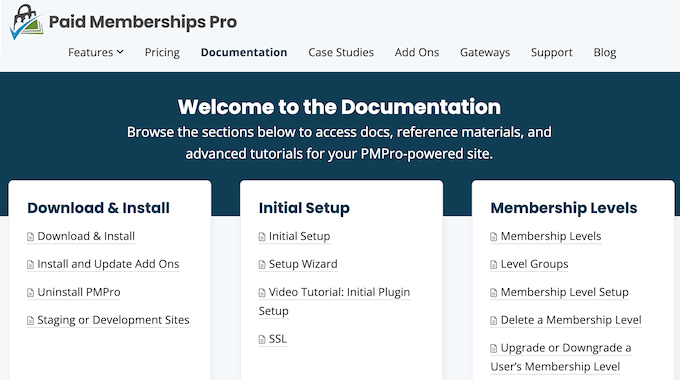This screenshot has width=680, height=380.
Task: Open the Pricing menu item
Action: point(162,52)
